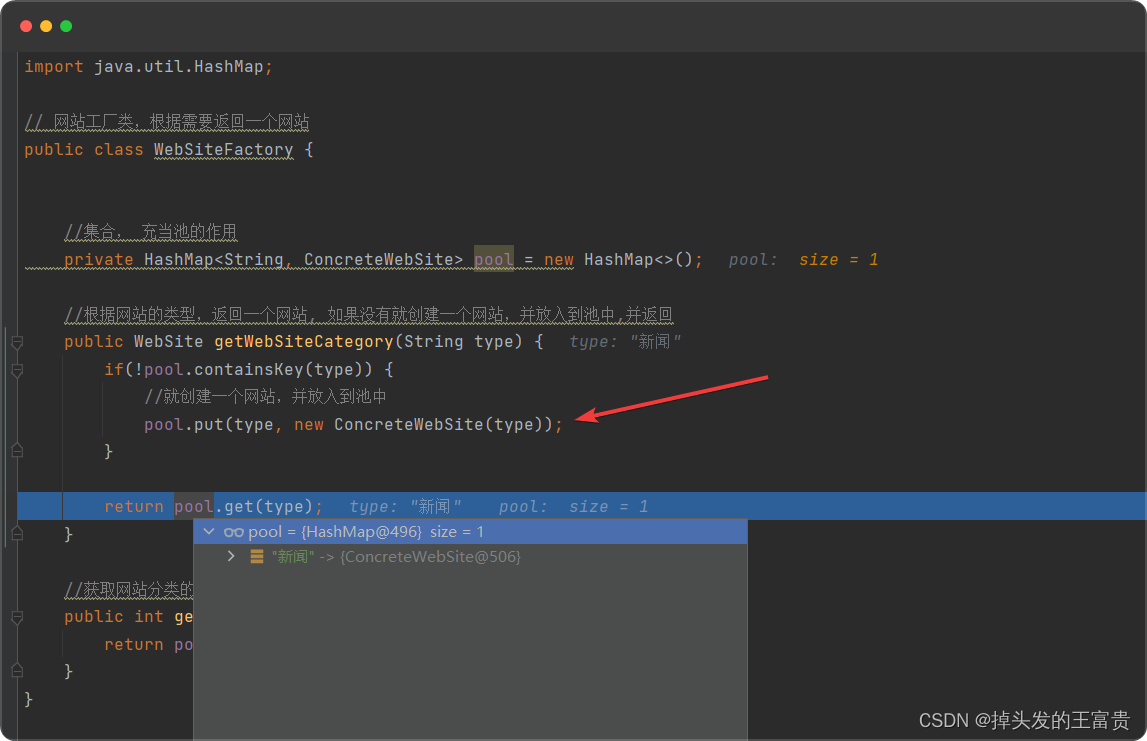Fold the getWebSiteCategory method in the gutter
The width and height of the screenshot is (1147, 741).
(x=18, y=342)
